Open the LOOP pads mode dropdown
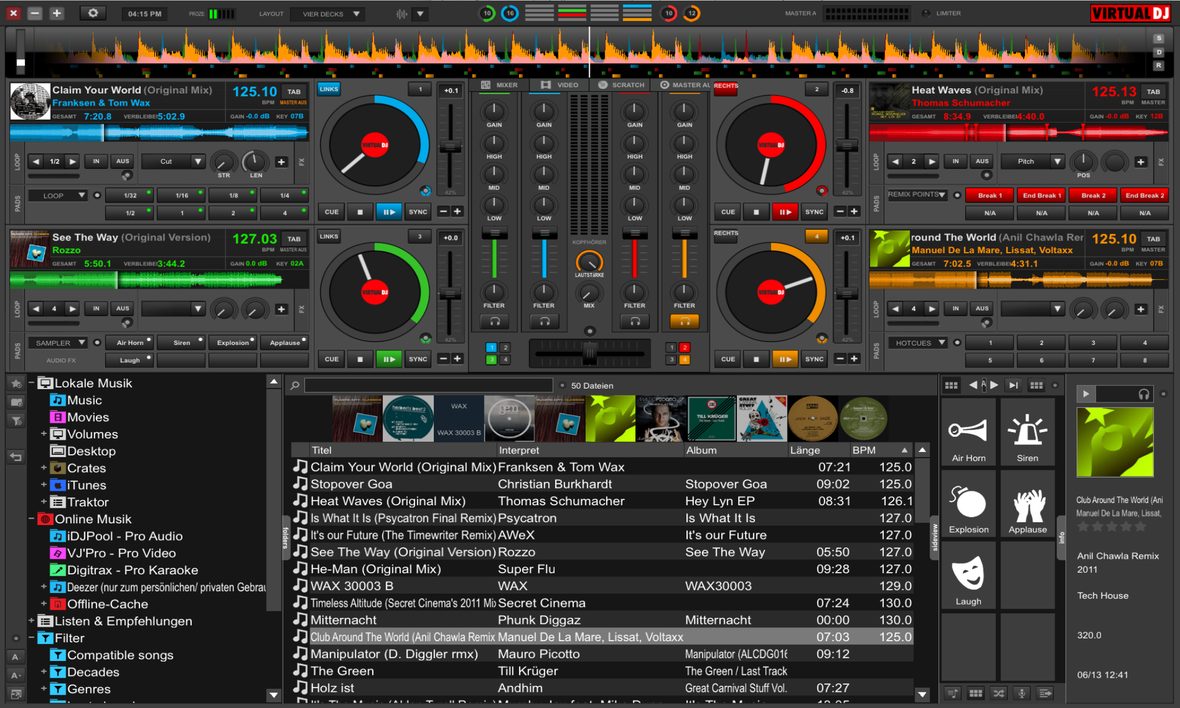Image resolution: width=1180 pixels, height=708 pixels. [x=57, y=195]
